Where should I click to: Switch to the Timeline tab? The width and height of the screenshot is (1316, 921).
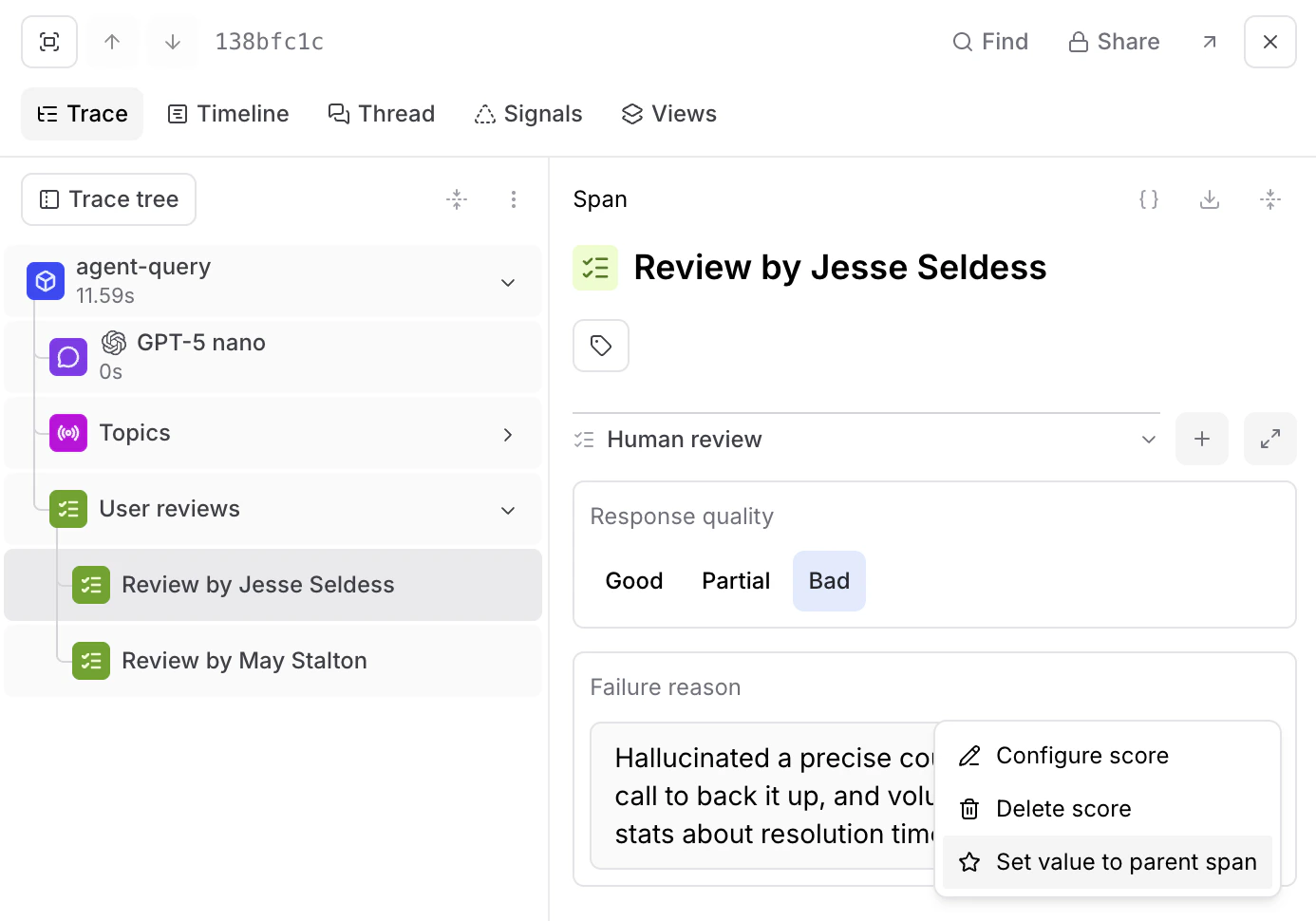click(x=228, y=114)
